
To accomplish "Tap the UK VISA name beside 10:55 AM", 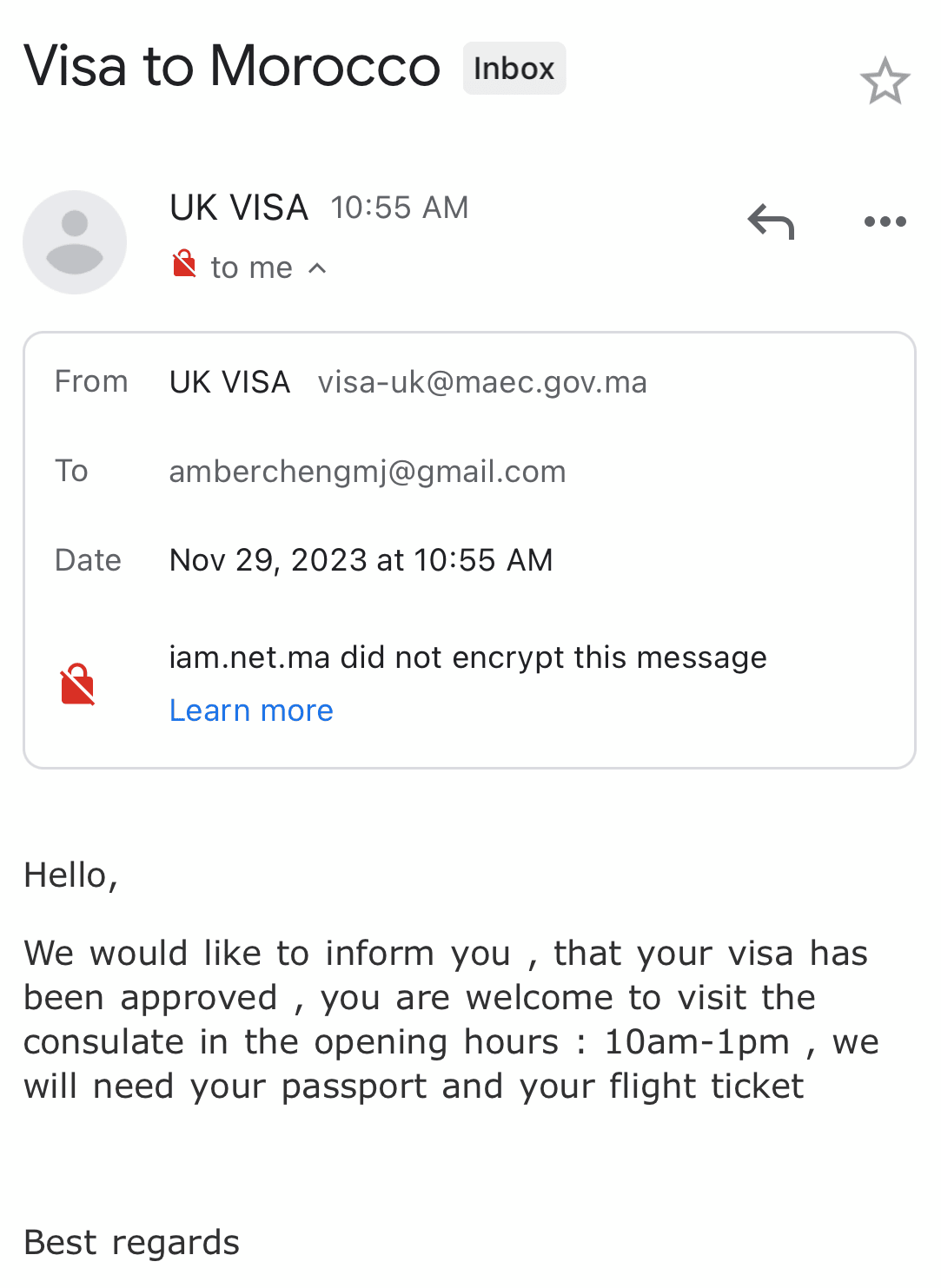I will pos(239,208).
